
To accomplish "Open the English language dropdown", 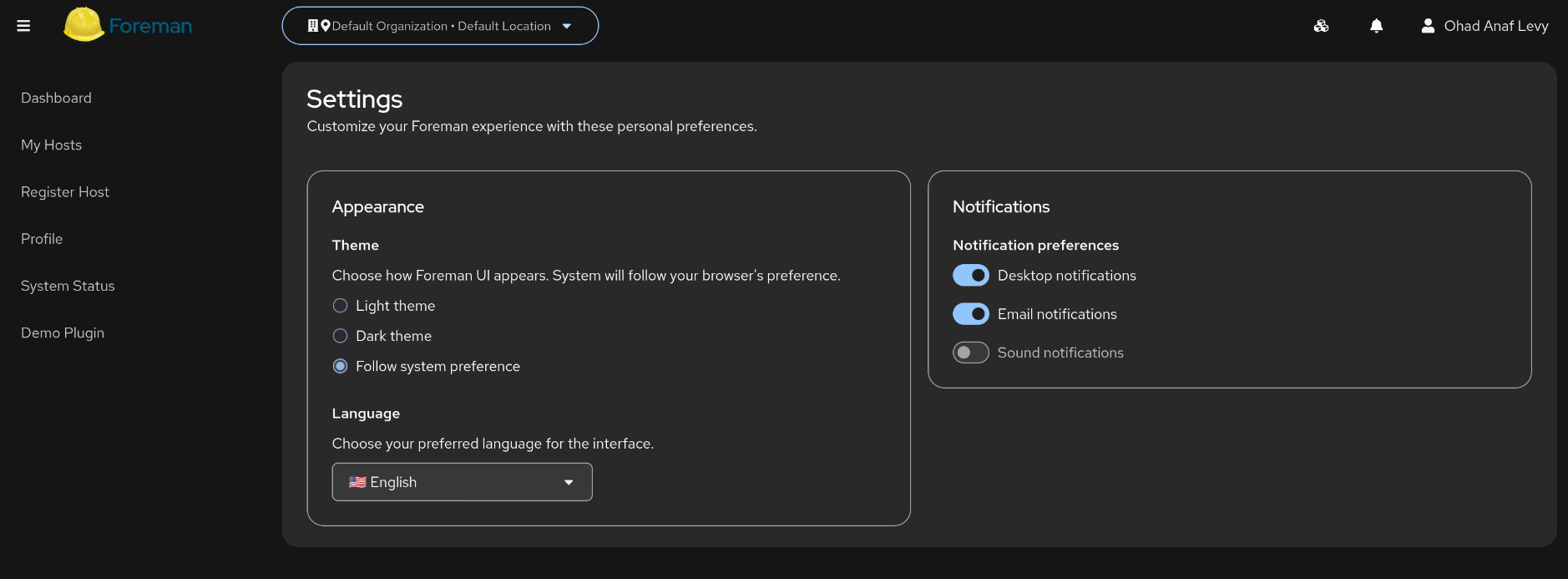I will [462, 482].
